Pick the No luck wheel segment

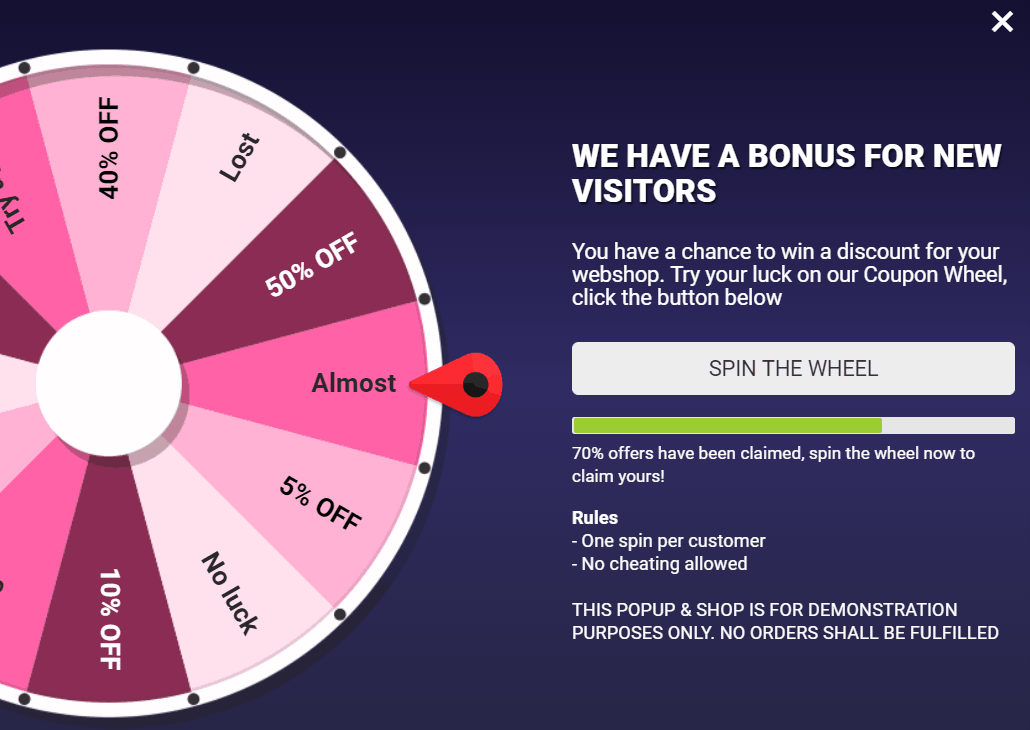point(230,592)
